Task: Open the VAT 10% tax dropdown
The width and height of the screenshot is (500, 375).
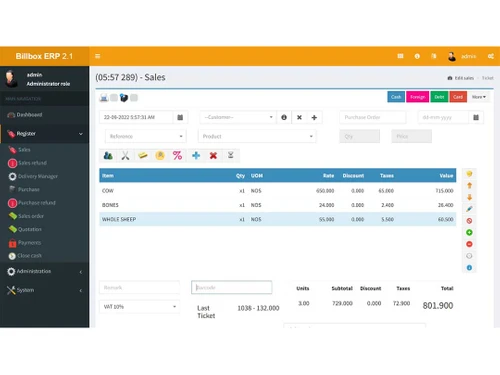Action: (139, 307)
